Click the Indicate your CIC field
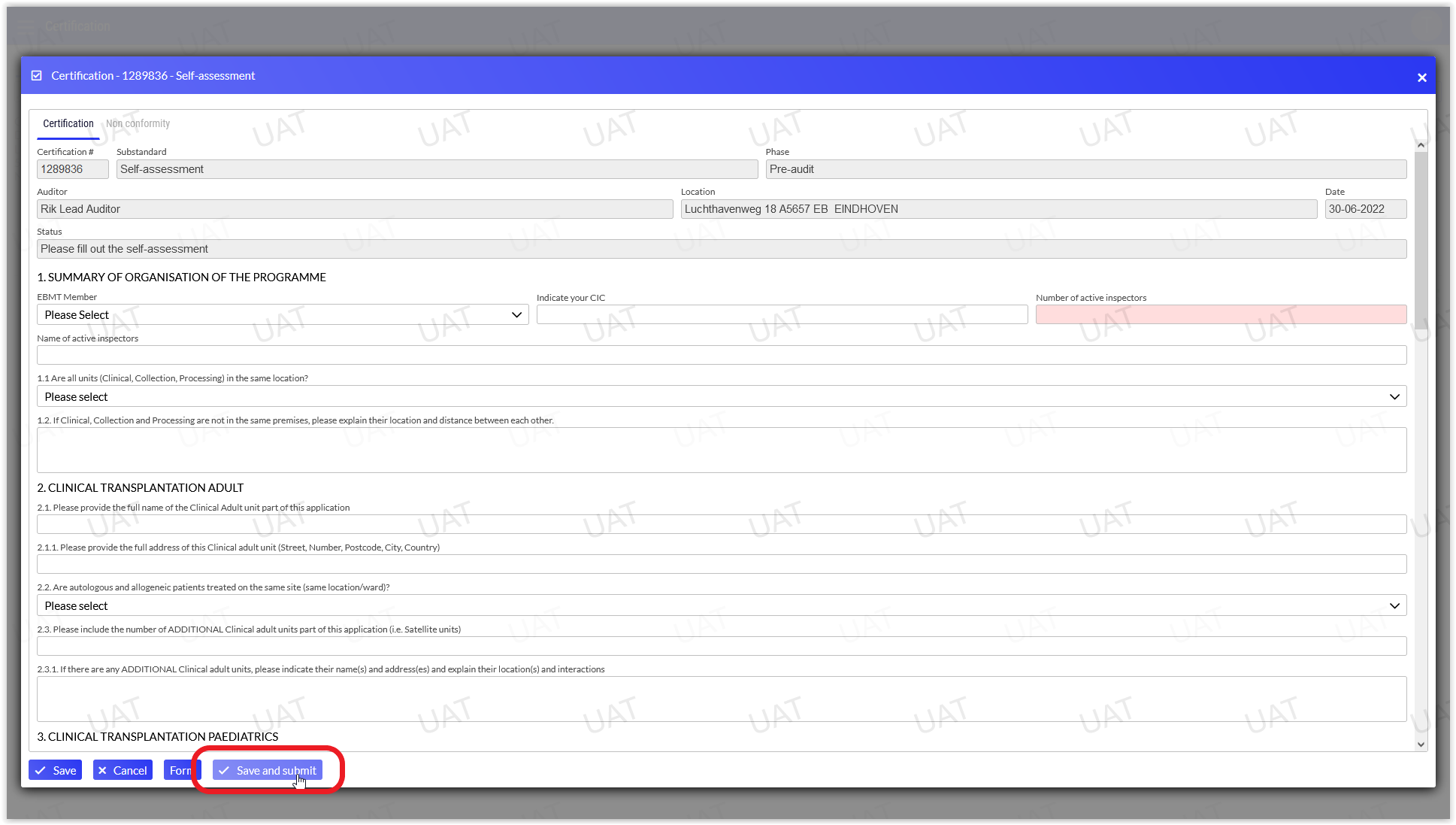 coord(782,314)
